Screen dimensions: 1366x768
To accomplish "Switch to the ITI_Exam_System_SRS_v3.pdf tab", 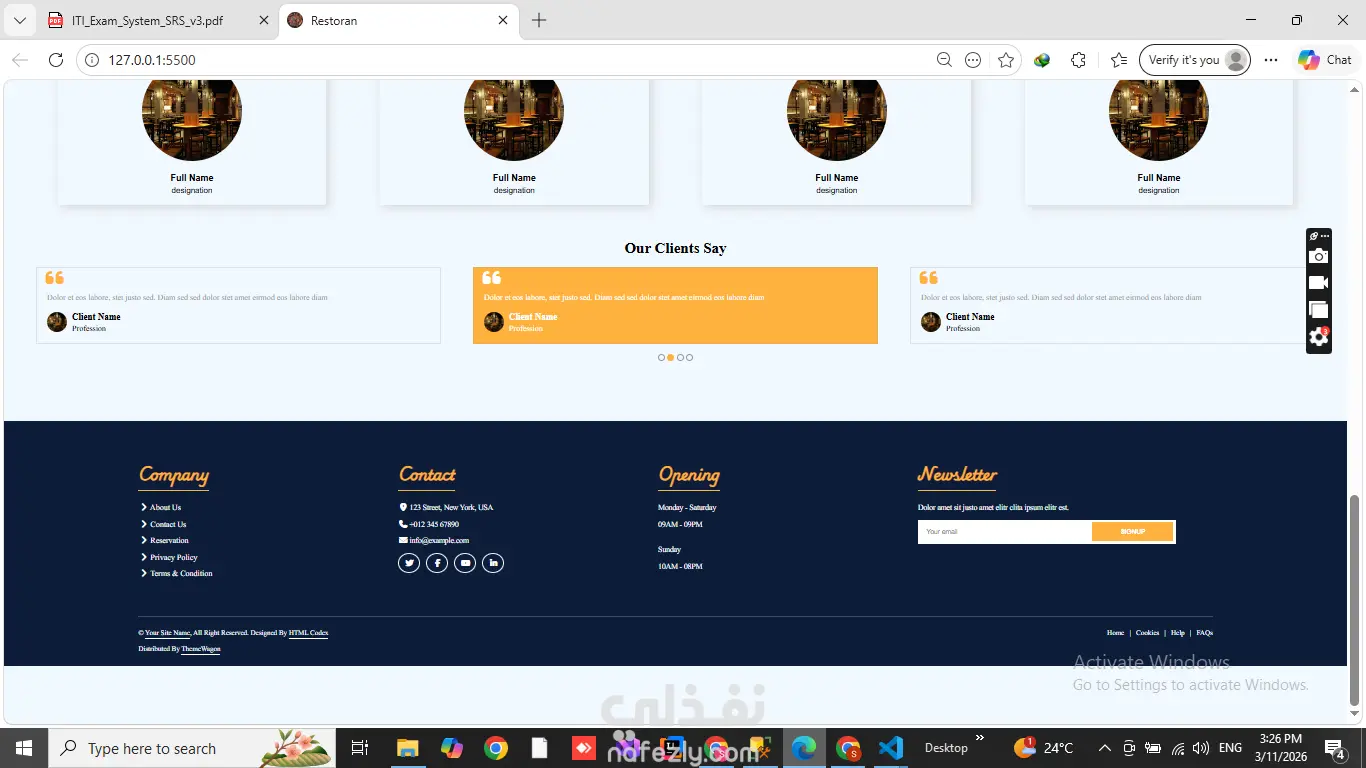I will pyautogui.click(x=158, y=20).
